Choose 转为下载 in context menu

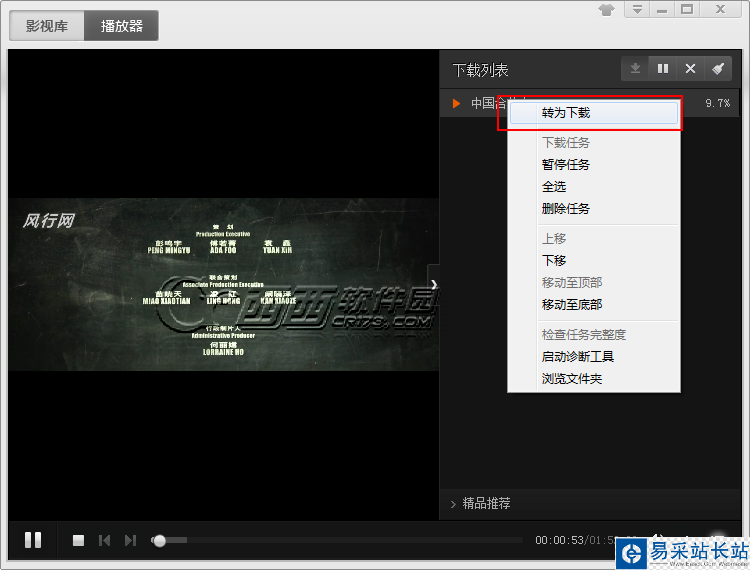tap(594, 113)
